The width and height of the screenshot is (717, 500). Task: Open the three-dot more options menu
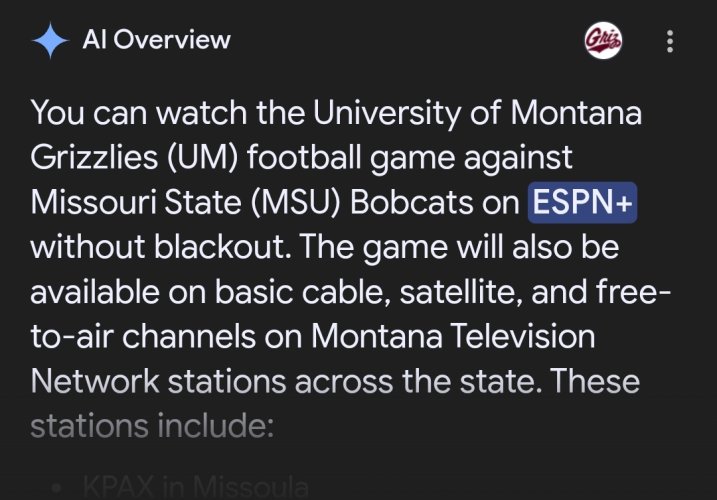[x=670, y=41]
